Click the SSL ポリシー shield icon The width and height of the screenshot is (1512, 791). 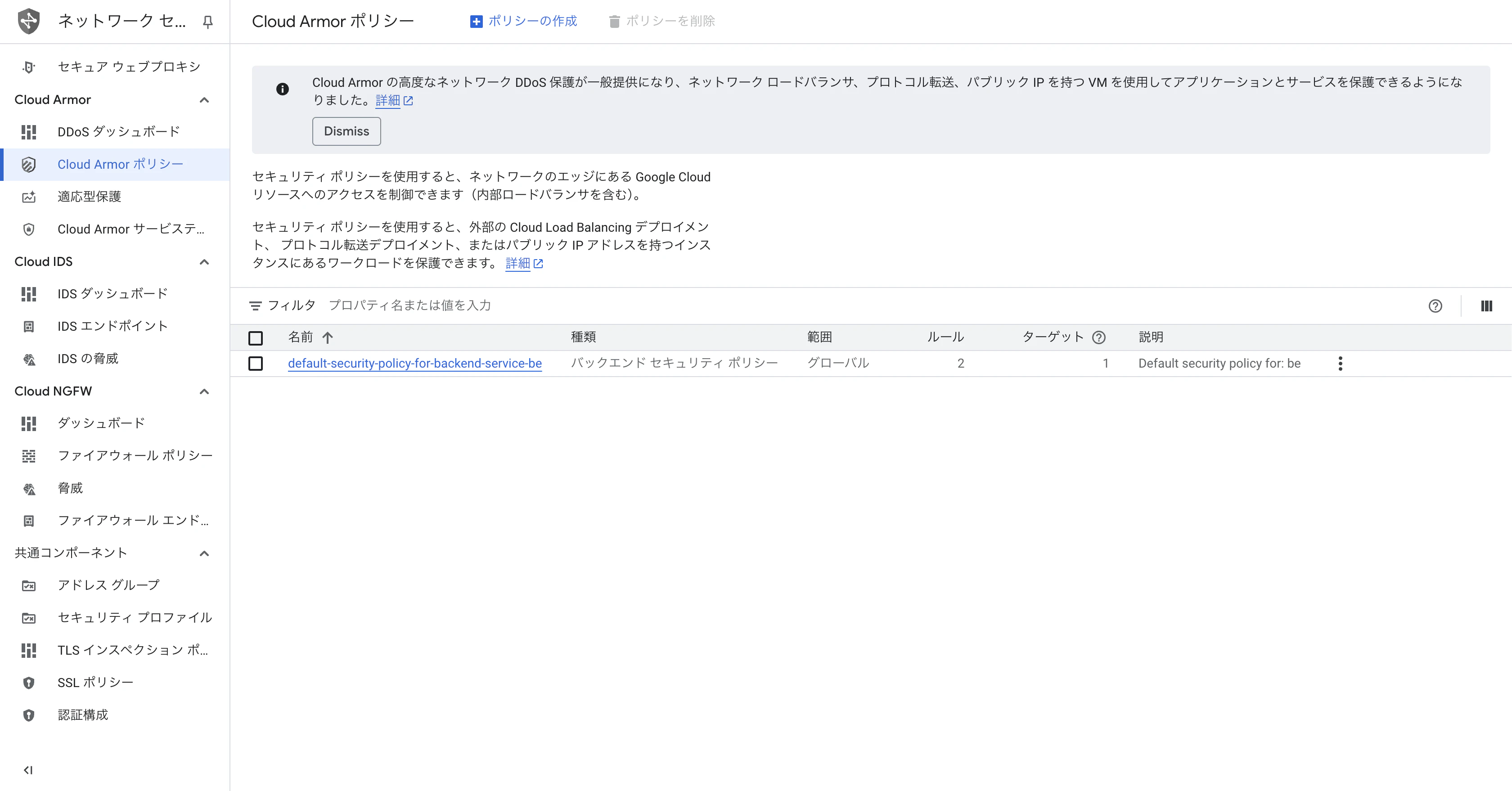(29, 683)
